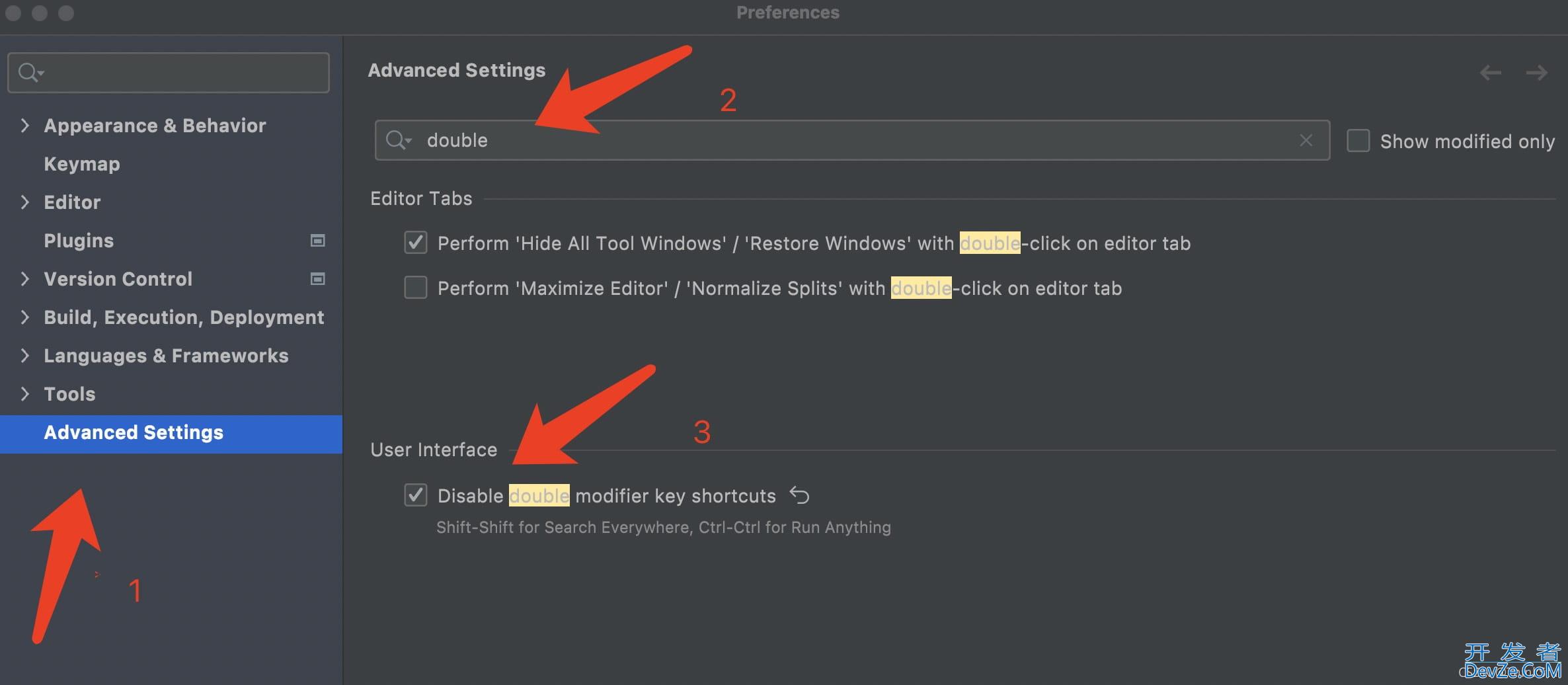Click the reset arrow beside Disable double modifier
This screenshot has width=1568, height=685.
point(799,495)
